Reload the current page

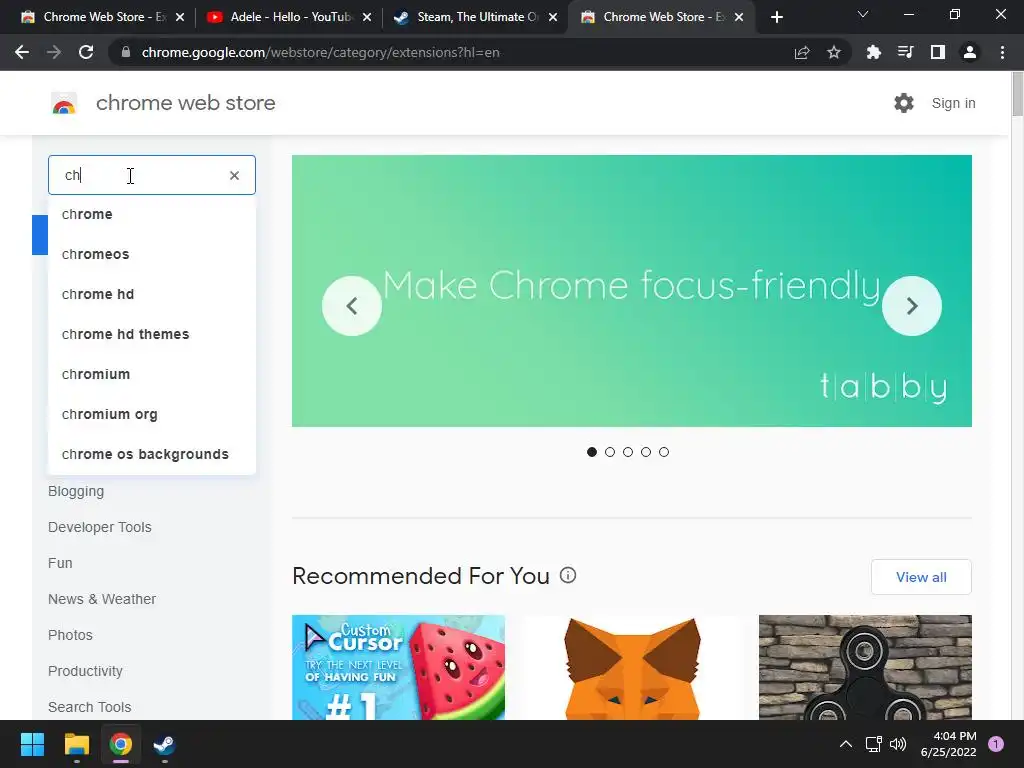86,52
